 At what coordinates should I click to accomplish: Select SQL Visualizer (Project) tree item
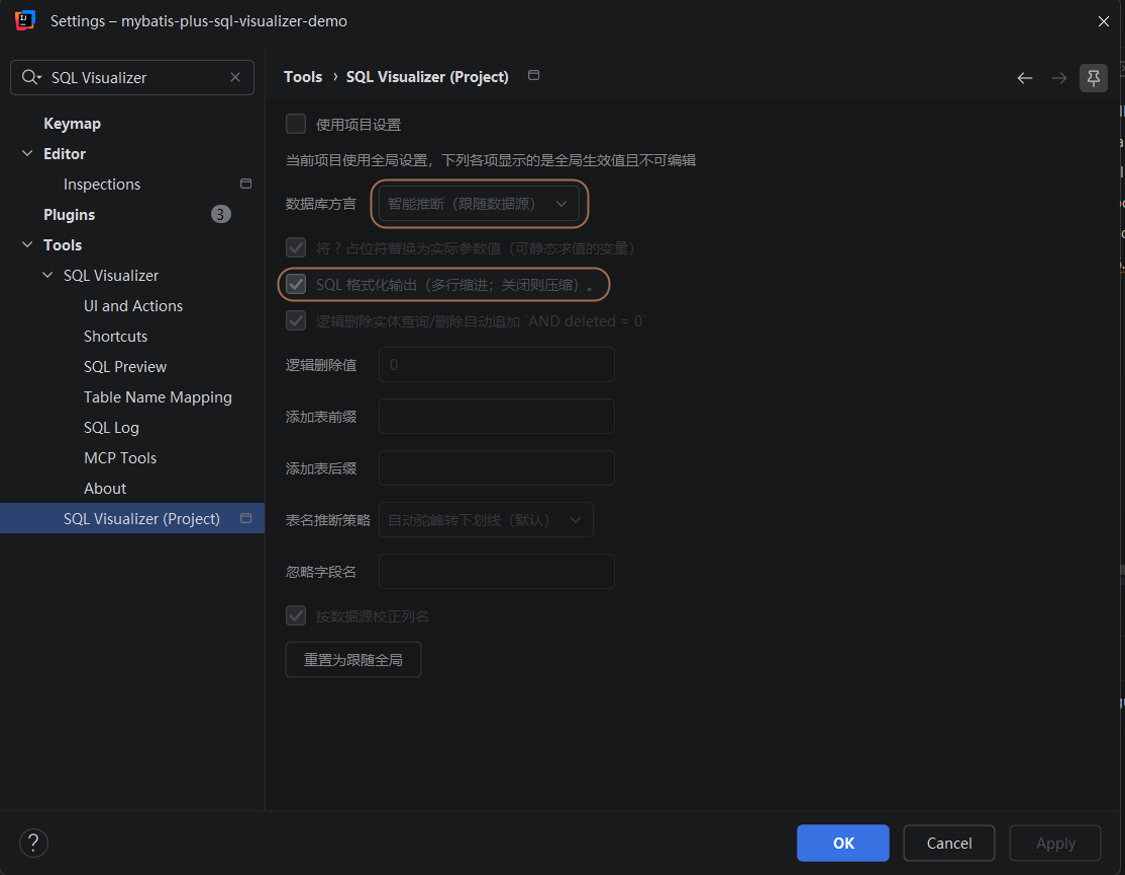coord(132,518)
